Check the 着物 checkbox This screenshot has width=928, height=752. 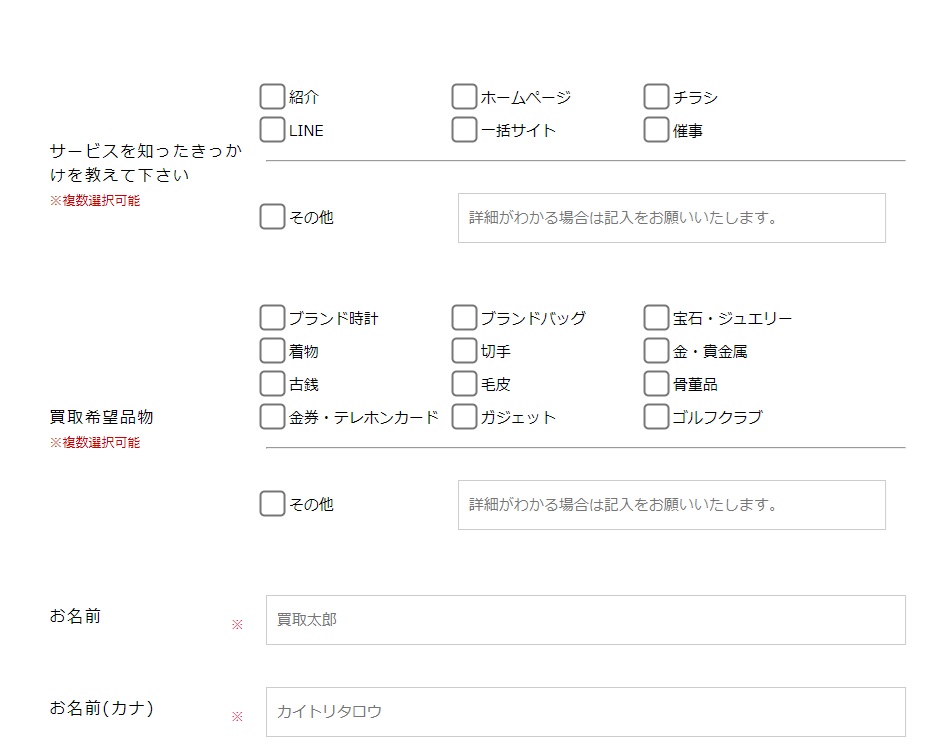272,351
